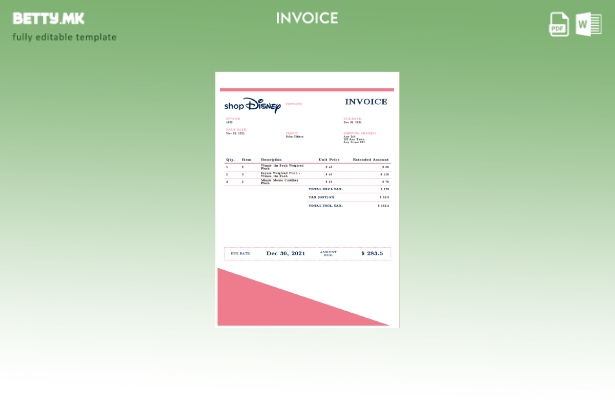
Task: Click the "fully editable template" text
Action: tap(64, 37)
